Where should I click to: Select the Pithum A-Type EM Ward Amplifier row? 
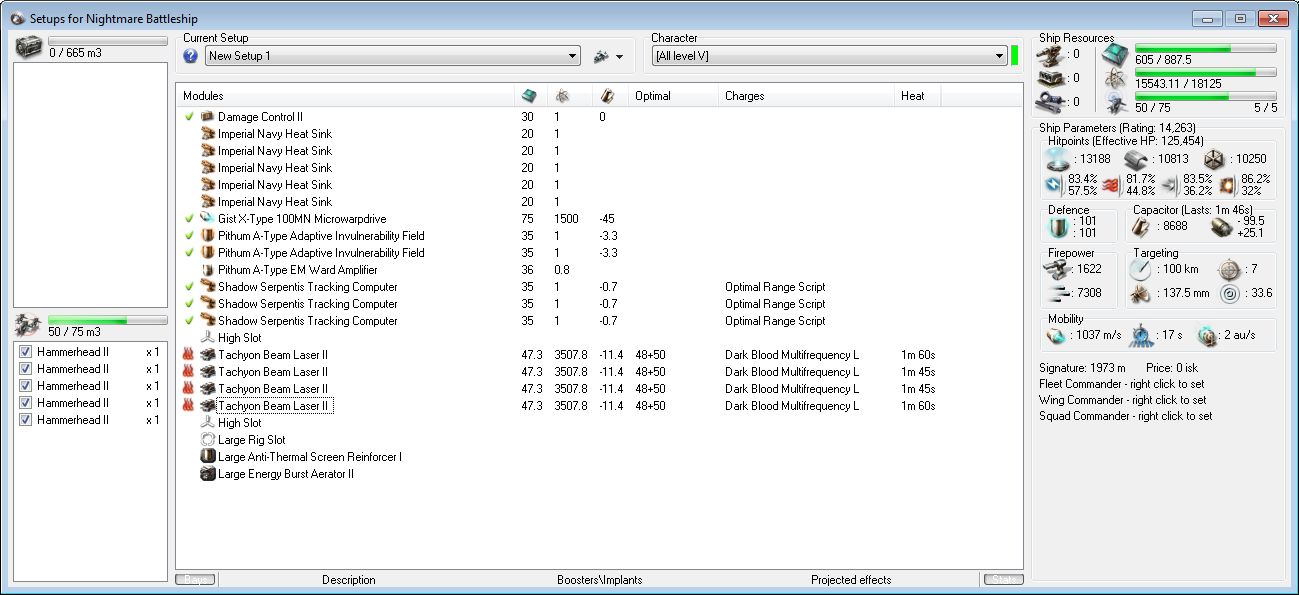click(599, 270)
